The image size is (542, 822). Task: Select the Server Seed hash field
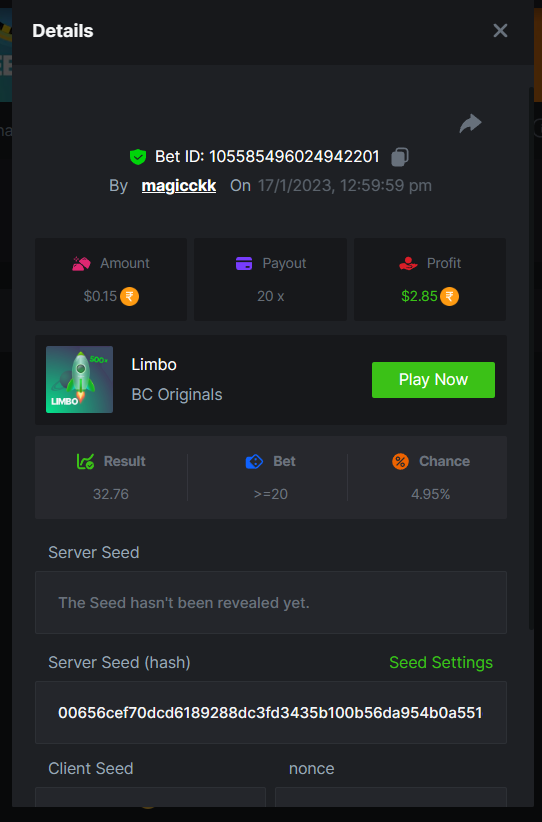coord(271,712)
